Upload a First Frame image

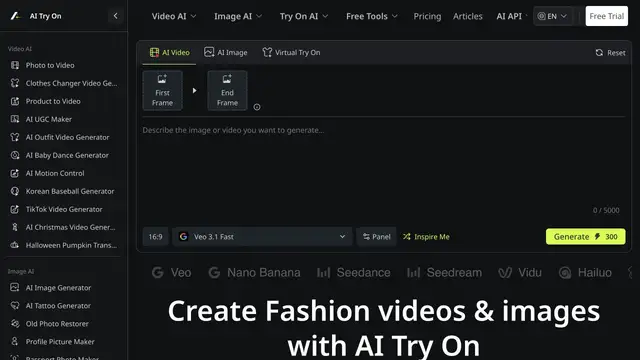pos(162,90)
